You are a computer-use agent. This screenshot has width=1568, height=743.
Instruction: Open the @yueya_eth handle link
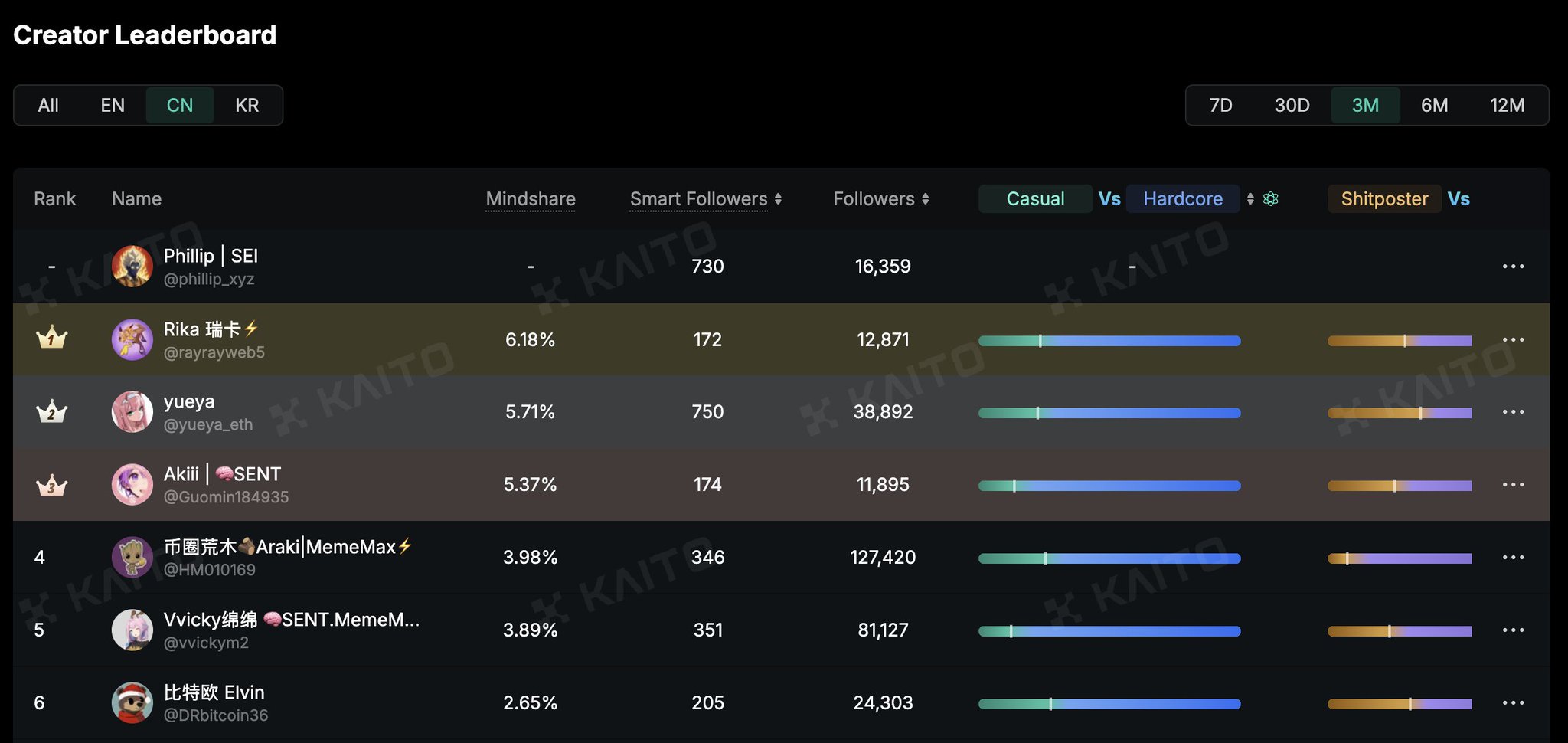coord(208,424)
